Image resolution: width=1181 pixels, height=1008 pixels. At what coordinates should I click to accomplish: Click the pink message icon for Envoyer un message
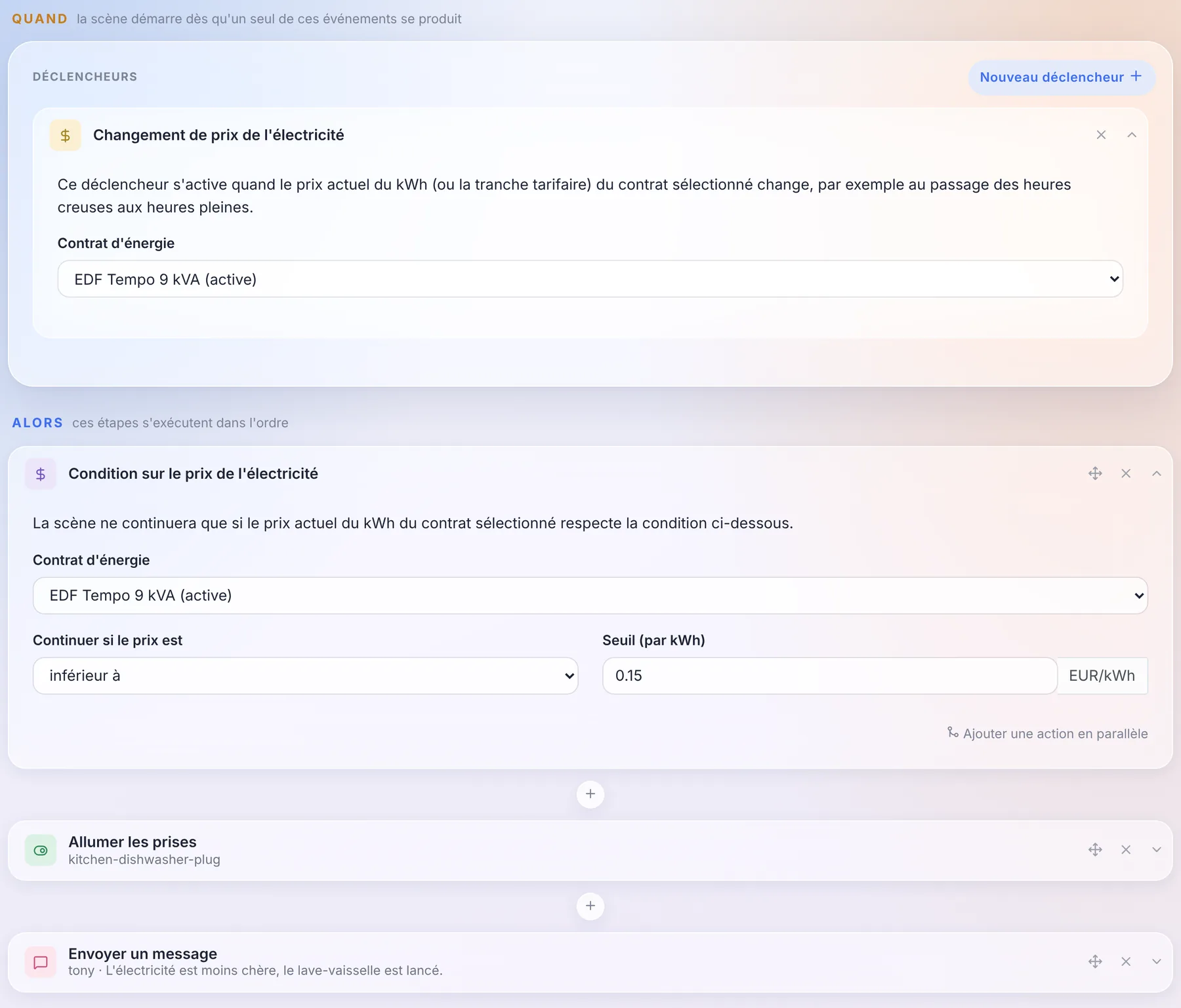41,962
